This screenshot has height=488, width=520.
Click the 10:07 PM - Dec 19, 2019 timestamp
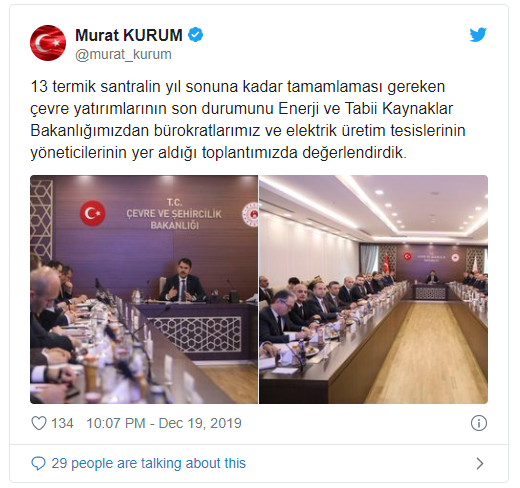pyautogui.click(x=164, y=423)
